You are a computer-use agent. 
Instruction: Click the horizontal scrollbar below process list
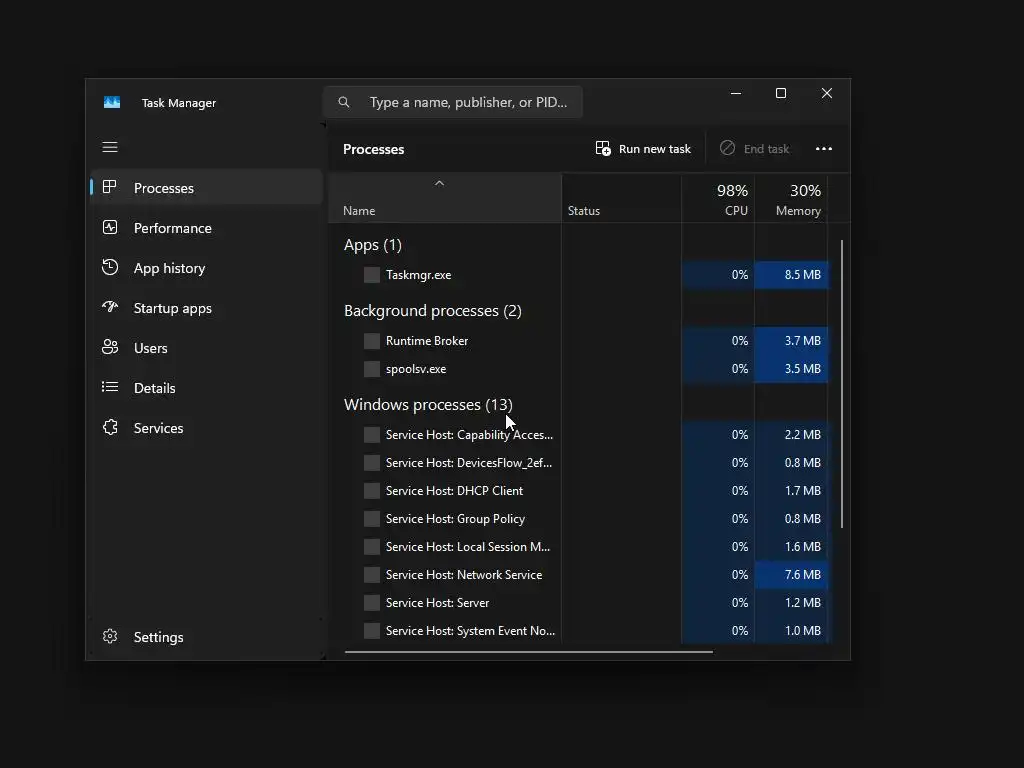[528, 651]
